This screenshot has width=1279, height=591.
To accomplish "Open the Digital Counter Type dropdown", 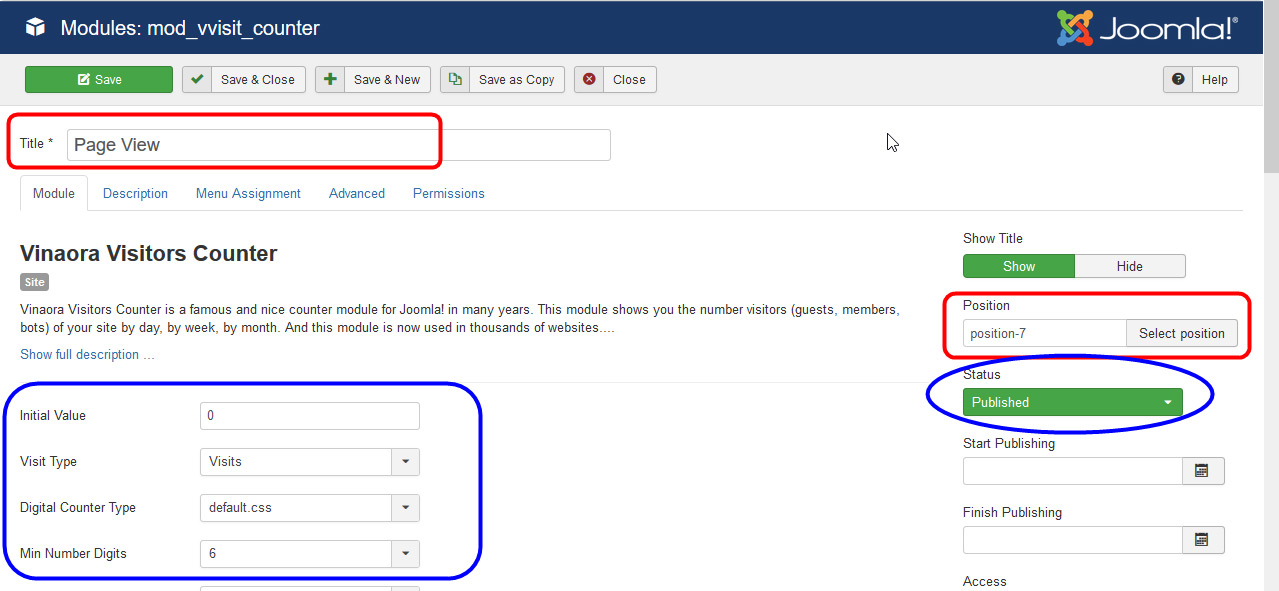I will click(x=407, y=507).
